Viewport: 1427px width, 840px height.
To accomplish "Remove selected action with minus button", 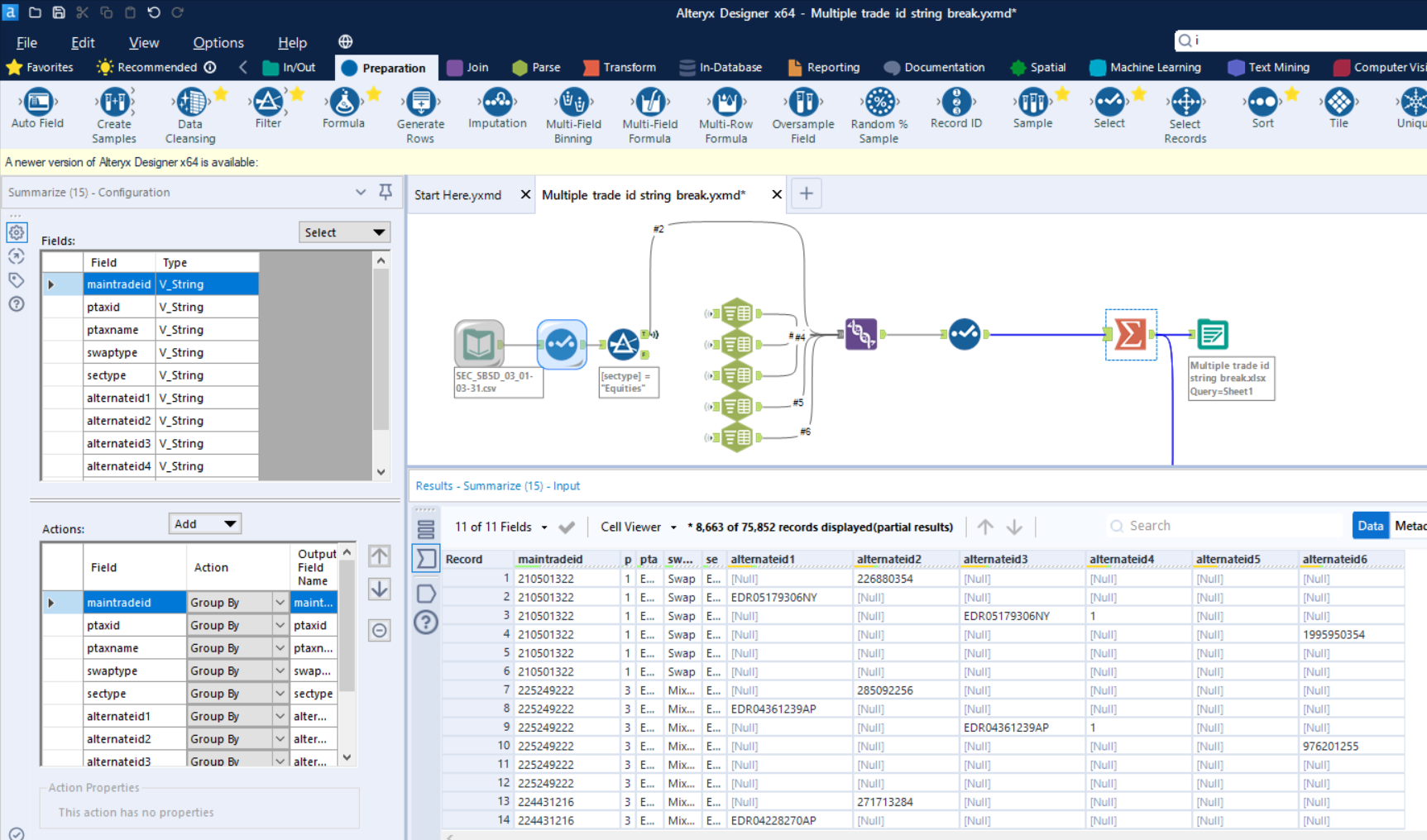I will coord(379,631).
